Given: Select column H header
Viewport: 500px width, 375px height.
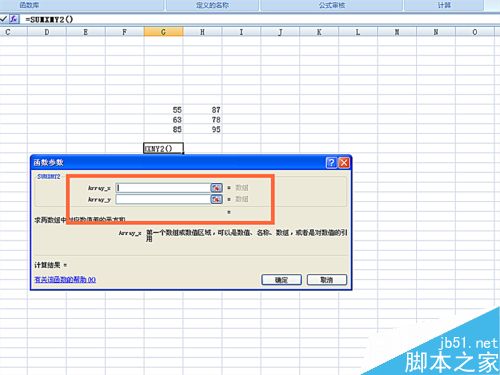Looking at the screenshot, I should tap(202, 32).
